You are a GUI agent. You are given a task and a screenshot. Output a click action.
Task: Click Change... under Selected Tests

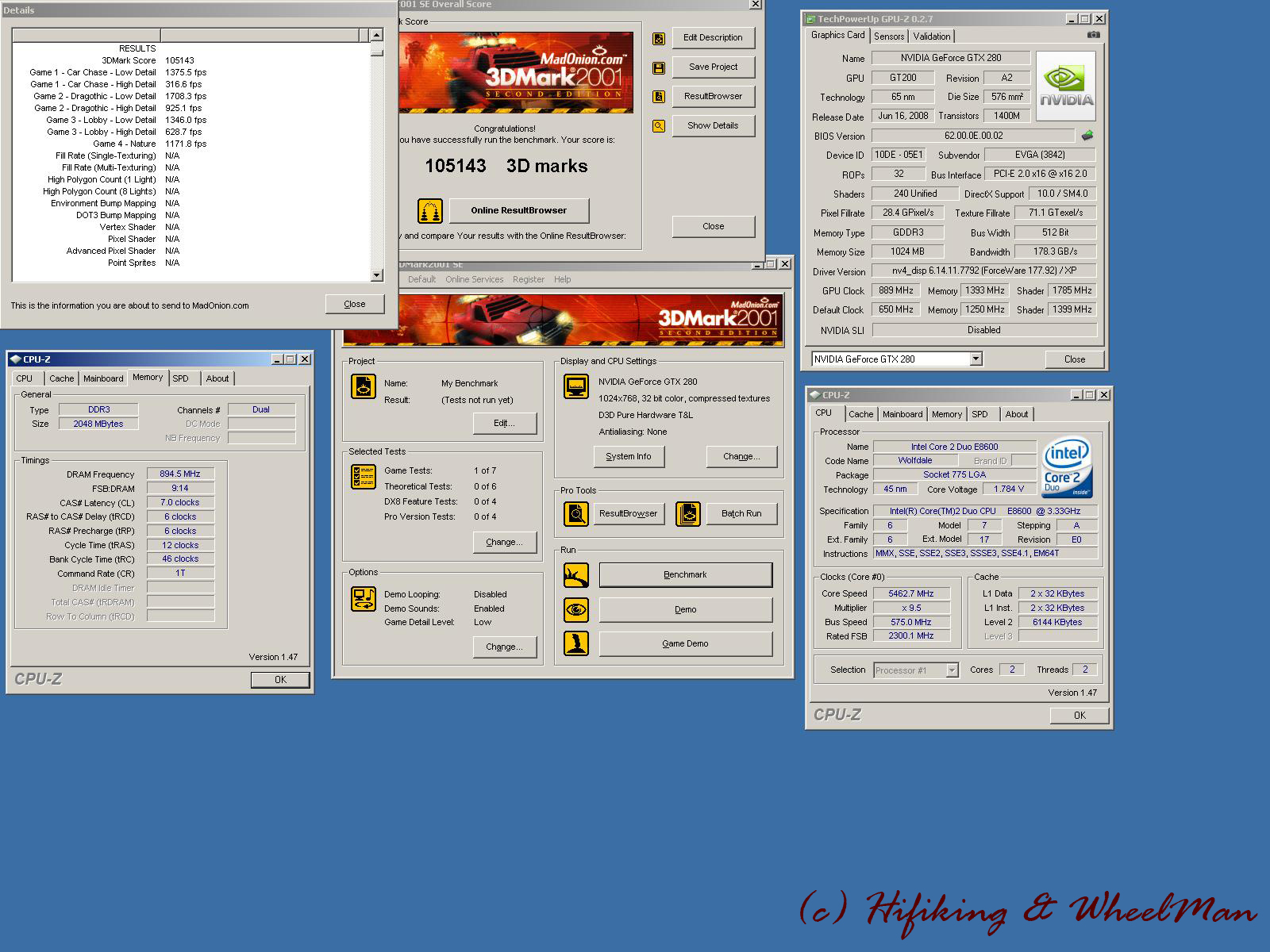[504, 543]
